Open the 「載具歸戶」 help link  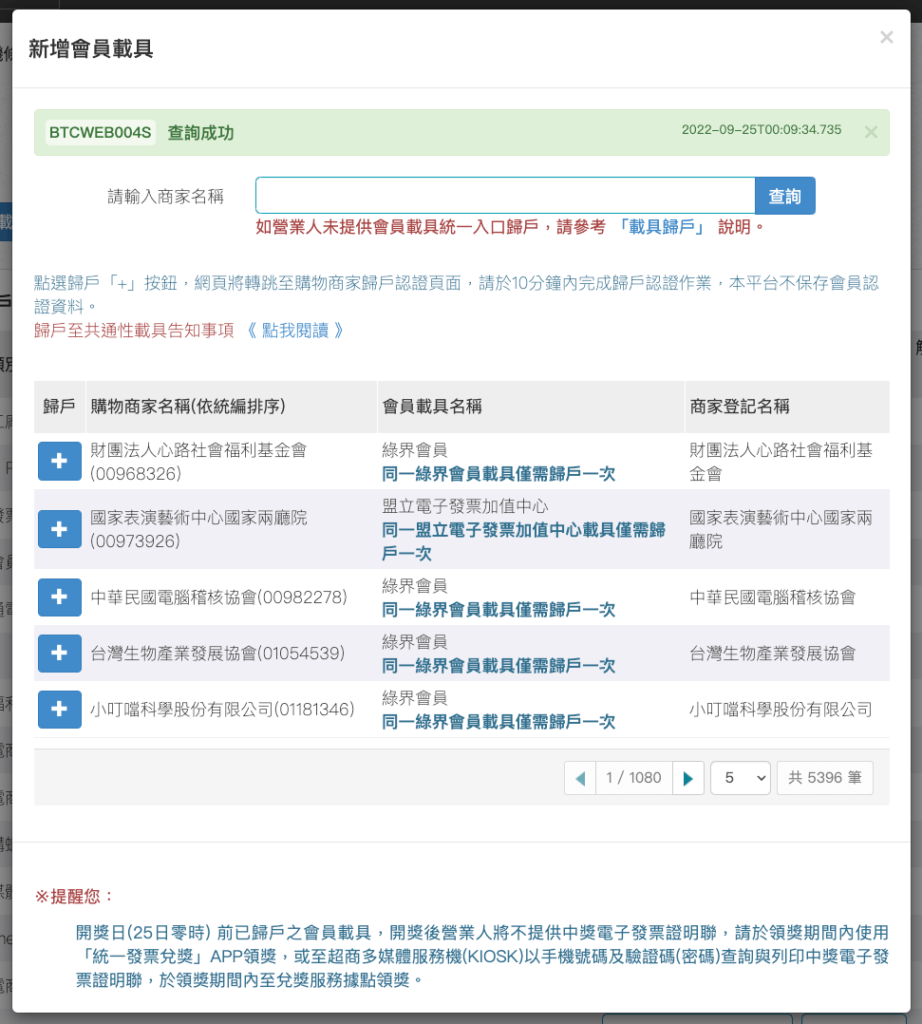(x=661, y=227)
